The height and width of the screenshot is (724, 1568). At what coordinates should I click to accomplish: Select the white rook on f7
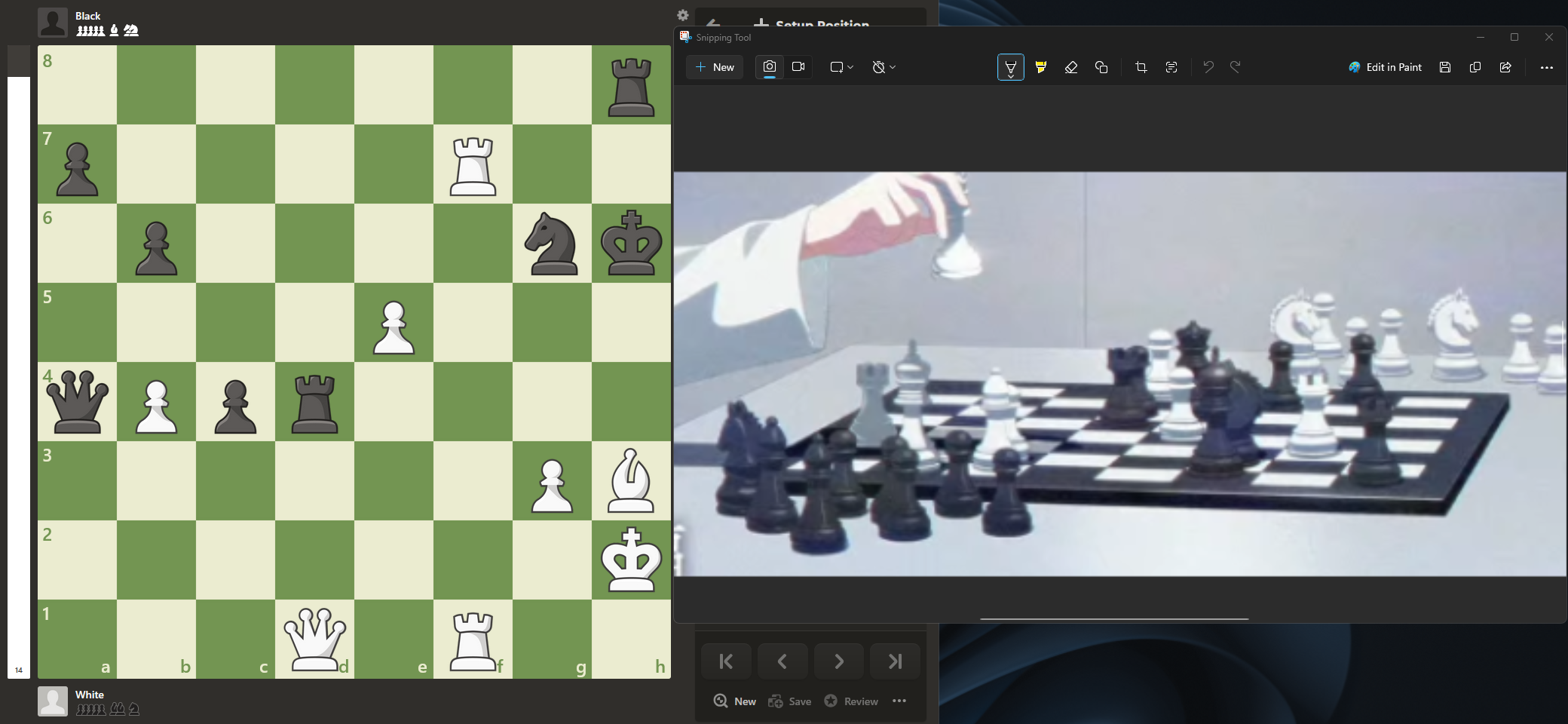[x=473, y=166]
